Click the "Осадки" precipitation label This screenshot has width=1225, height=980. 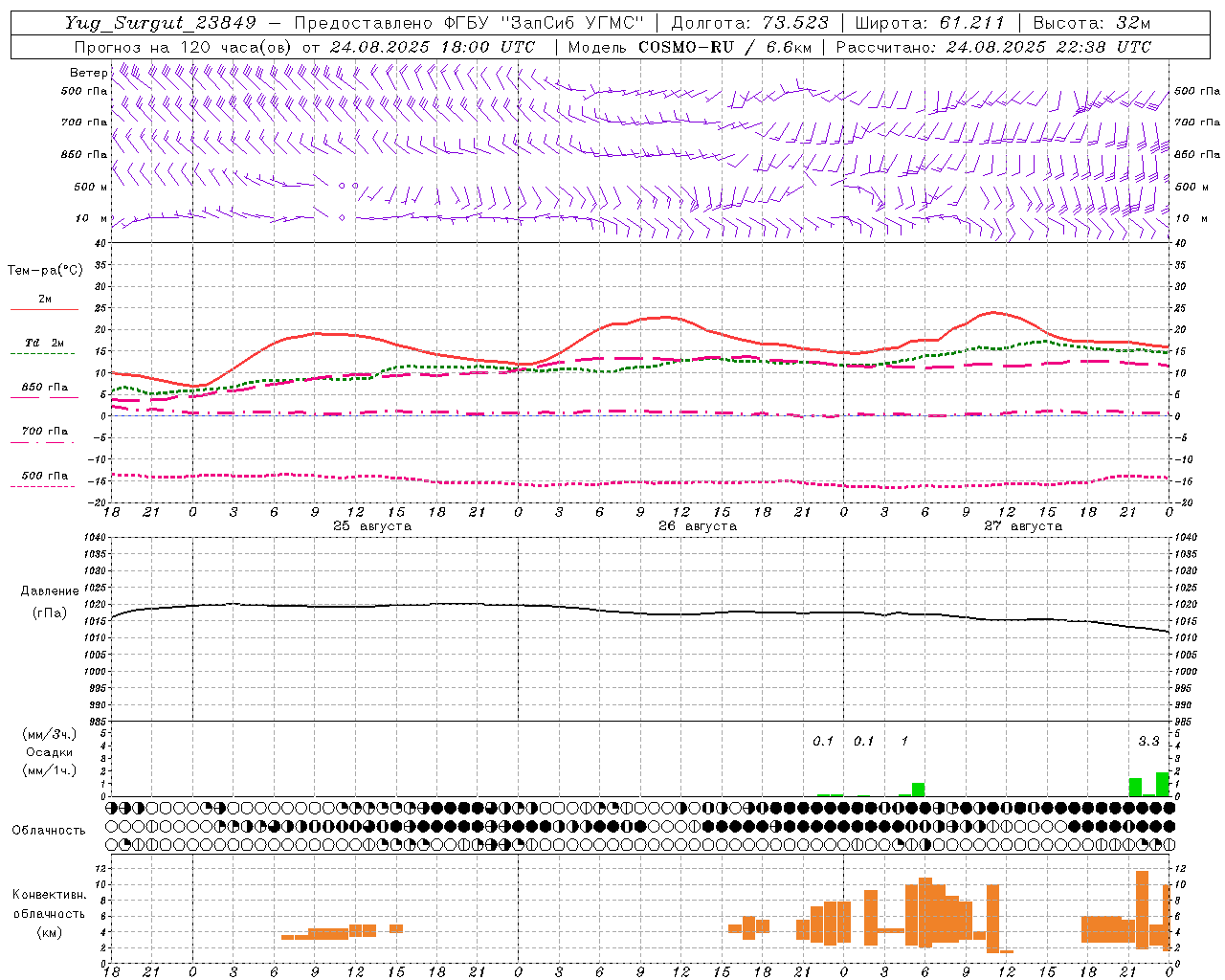pos(50,752)
